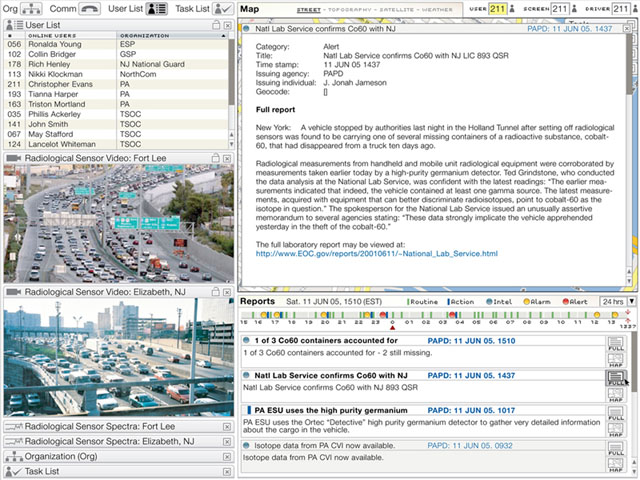Click the User List panel scrollbar
The image size is (640, 480).
231,72
